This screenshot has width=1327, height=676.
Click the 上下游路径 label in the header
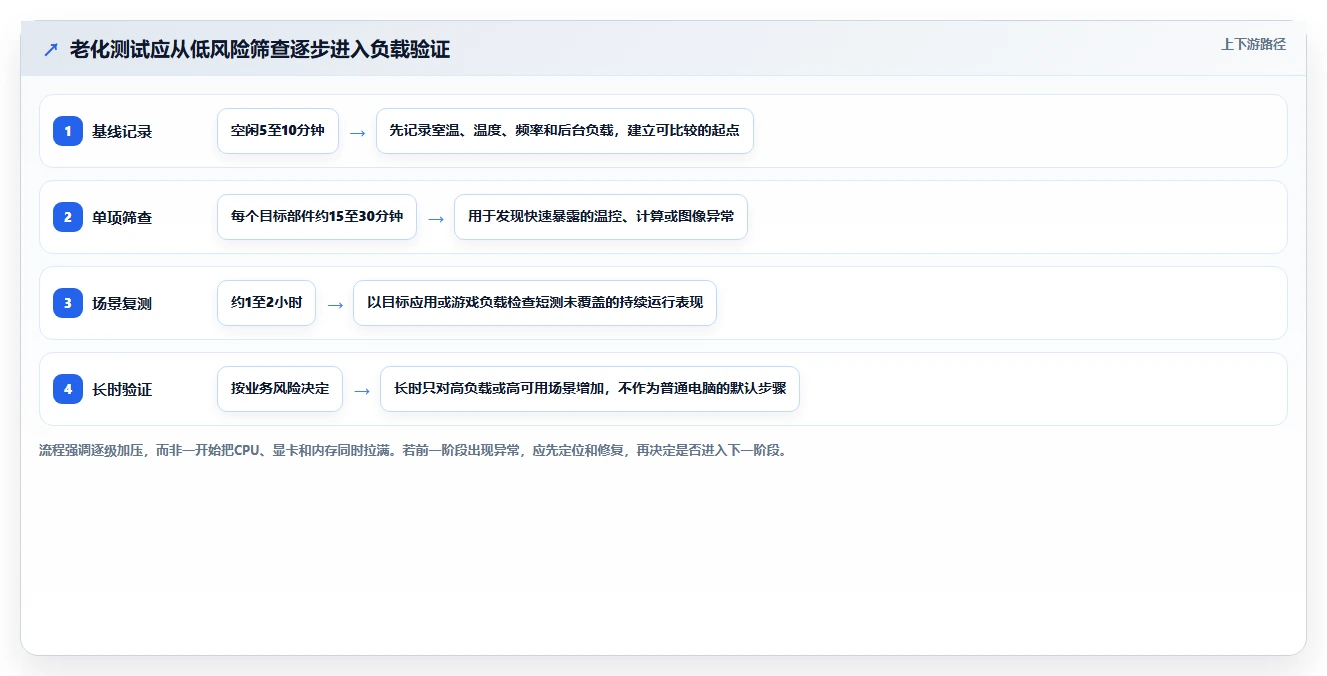tap(1253, 44)
